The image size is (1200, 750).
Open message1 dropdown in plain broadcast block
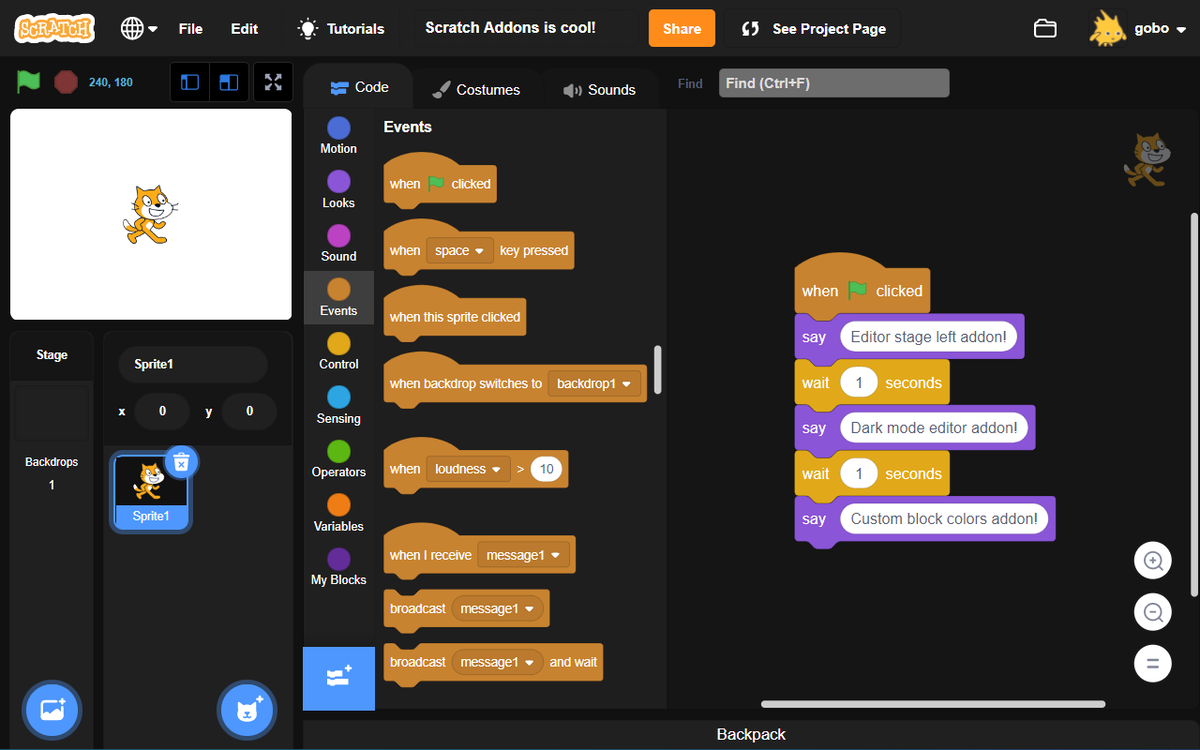497,608
